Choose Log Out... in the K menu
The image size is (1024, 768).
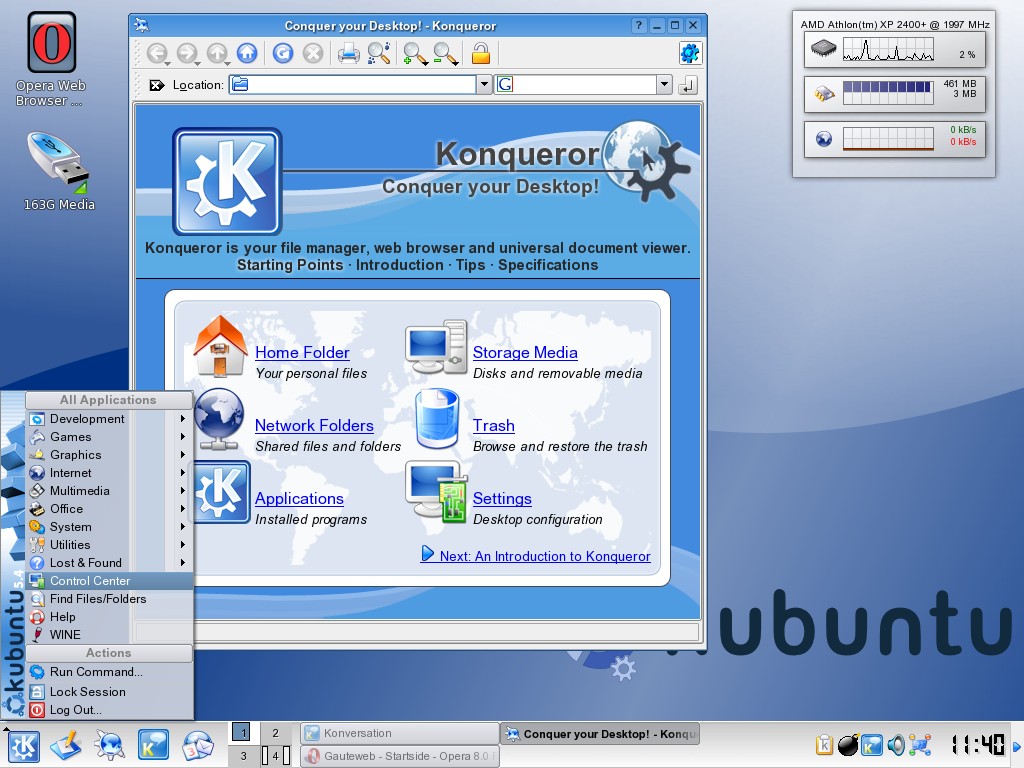pos(109,710)
